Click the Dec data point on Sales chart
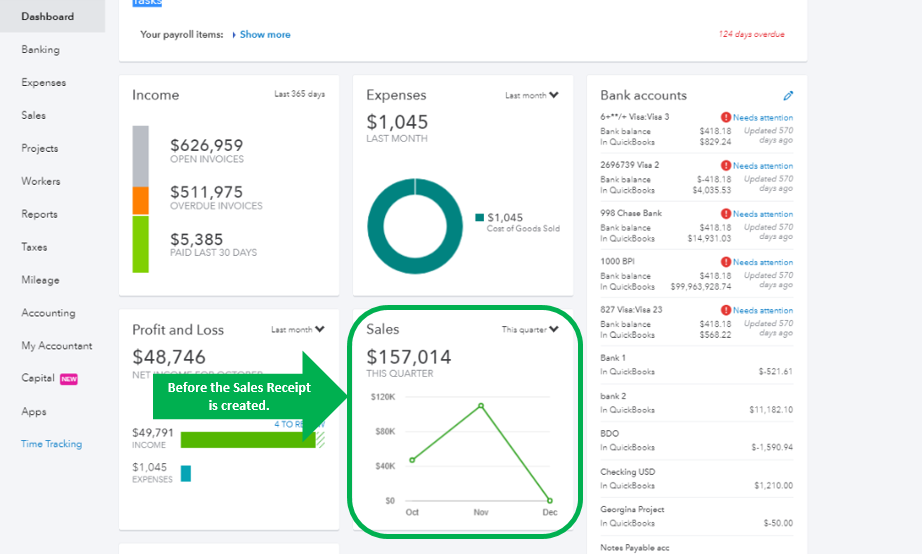922x554 pixels. tap(550, 500)
